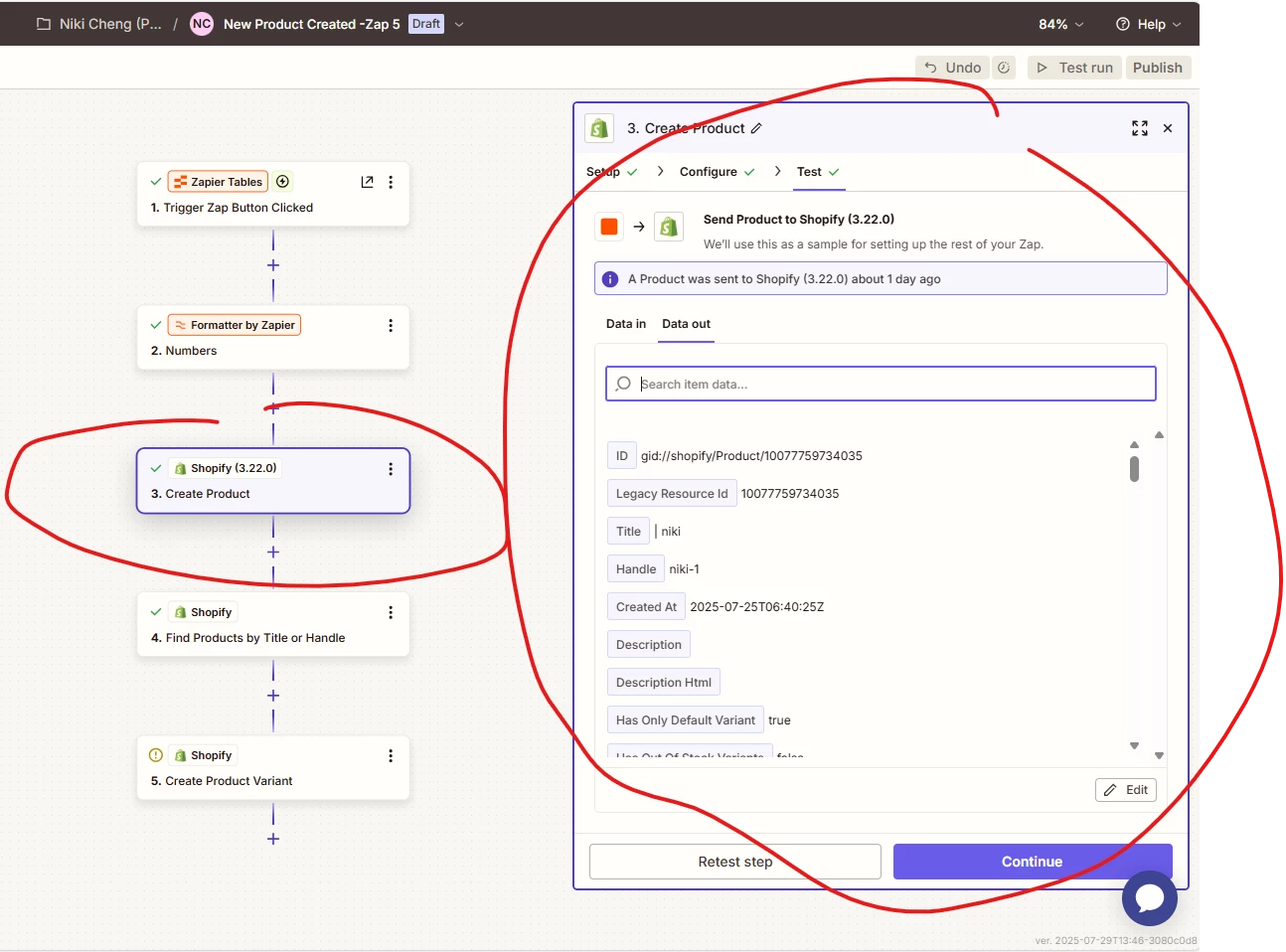
Task: Switch to the Data out tab
Action: [x=687, y=324]
